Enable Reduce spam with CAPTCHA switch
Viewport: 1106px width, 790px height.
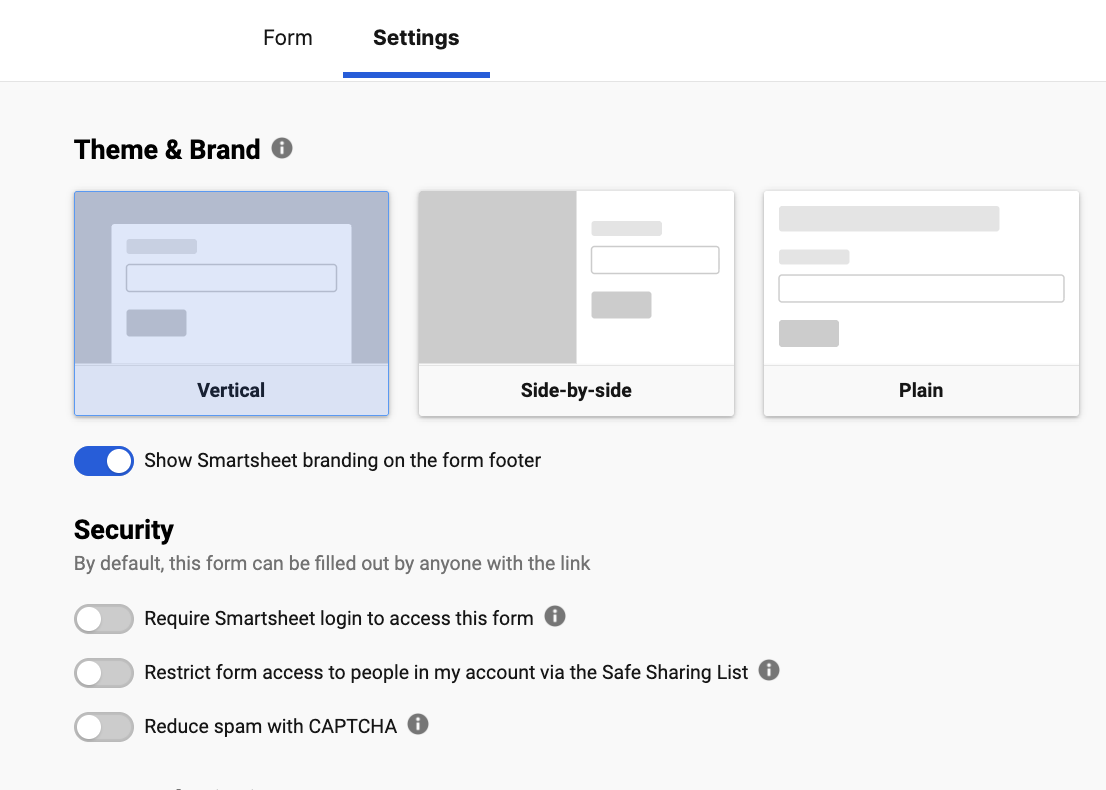[x=104, y=727]
